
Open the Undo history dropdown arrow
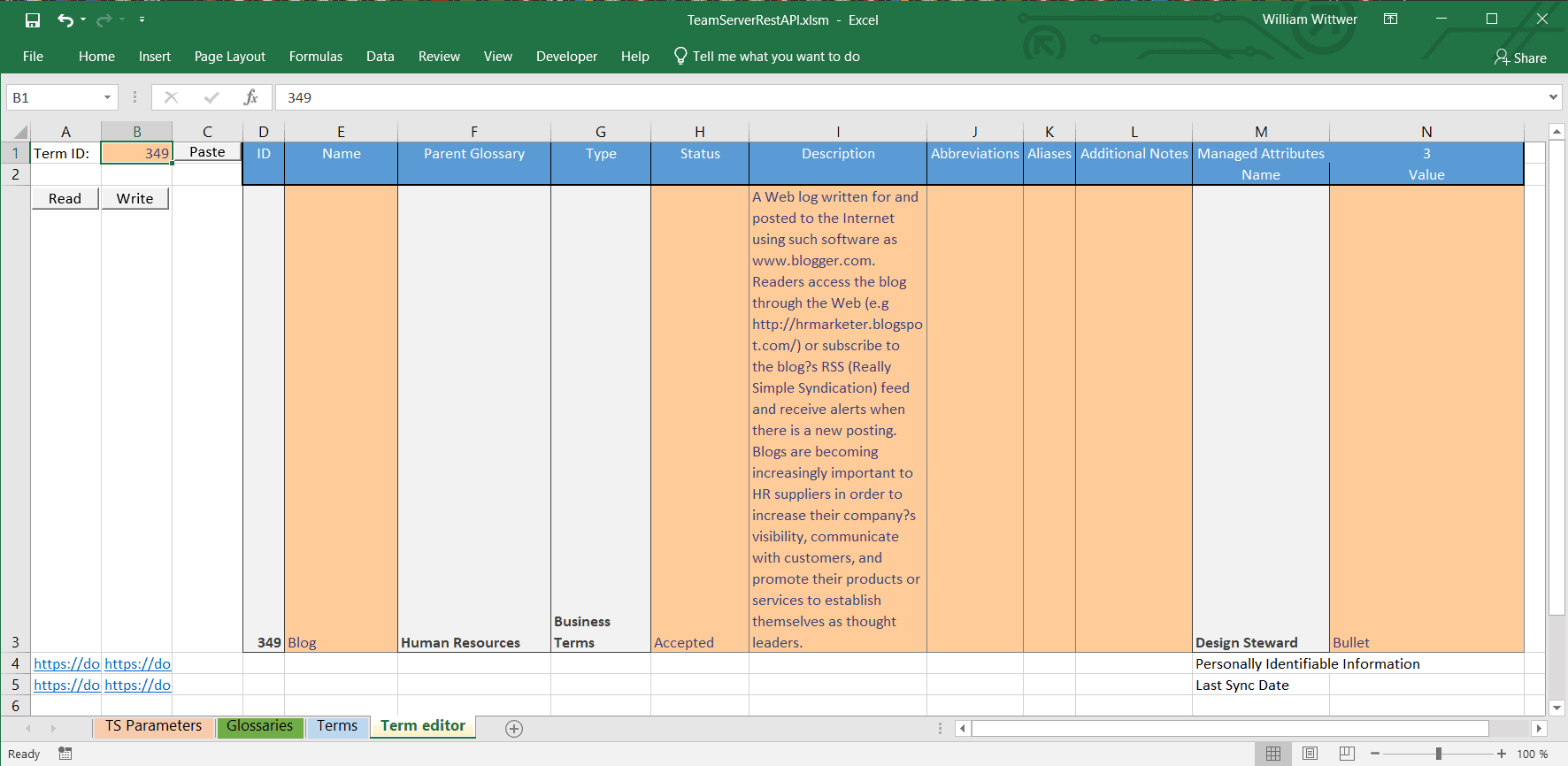(x=83, y=19)
